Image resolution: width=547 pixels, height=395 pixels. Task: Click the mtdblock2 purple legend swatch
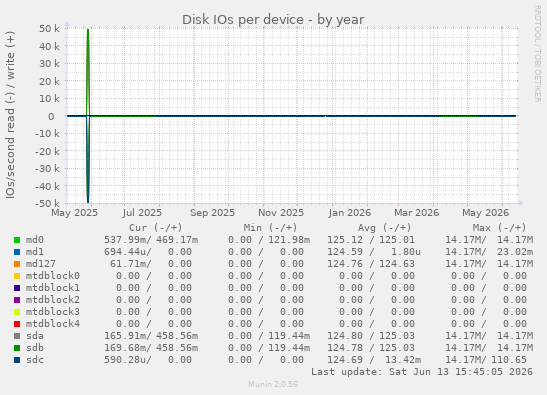17,300
